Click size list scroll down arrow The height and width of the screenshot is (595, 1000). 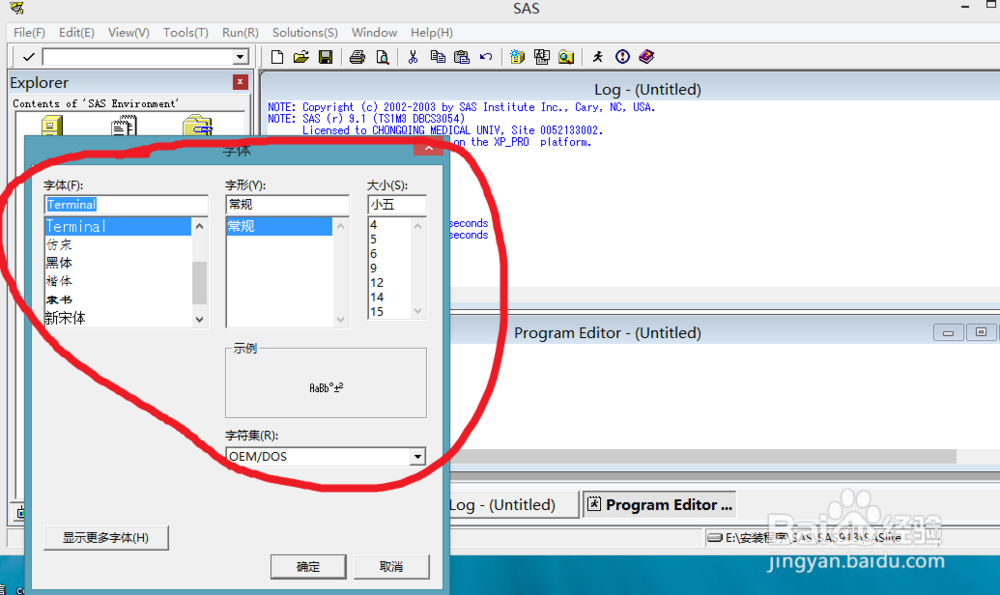pyautogui.click(x=418, y=311)
